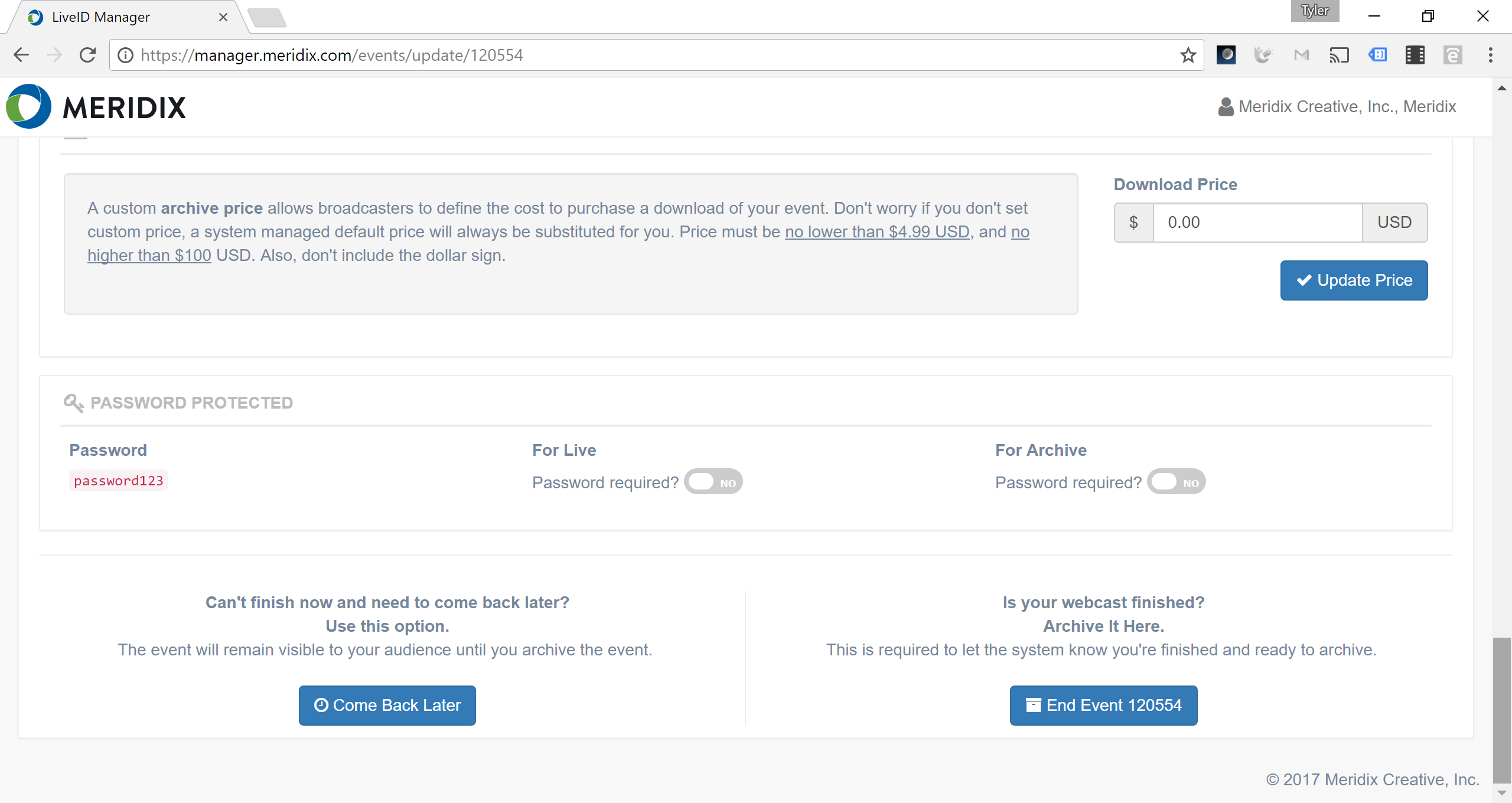Click the filmstrip extension icon
Image resolution: width=1512 pixels, height=803 pixels.
1415,55
